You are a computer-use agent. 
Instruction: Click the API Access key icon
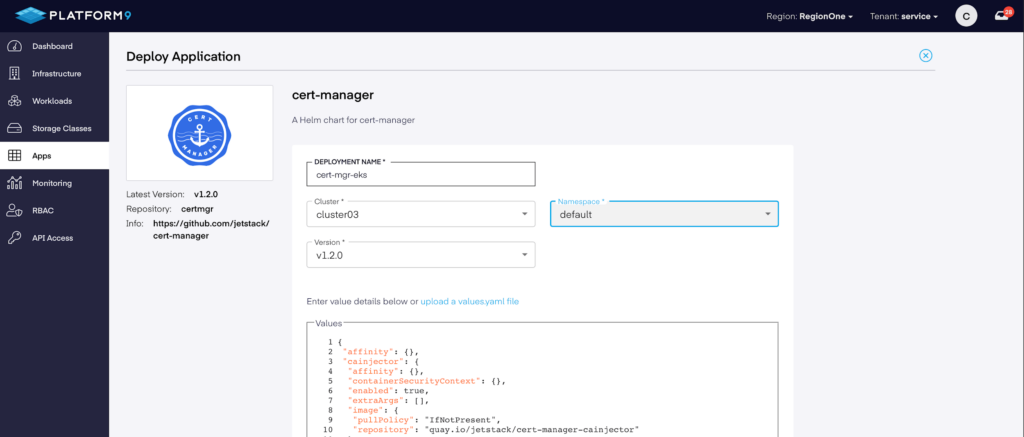pos(14,238)
